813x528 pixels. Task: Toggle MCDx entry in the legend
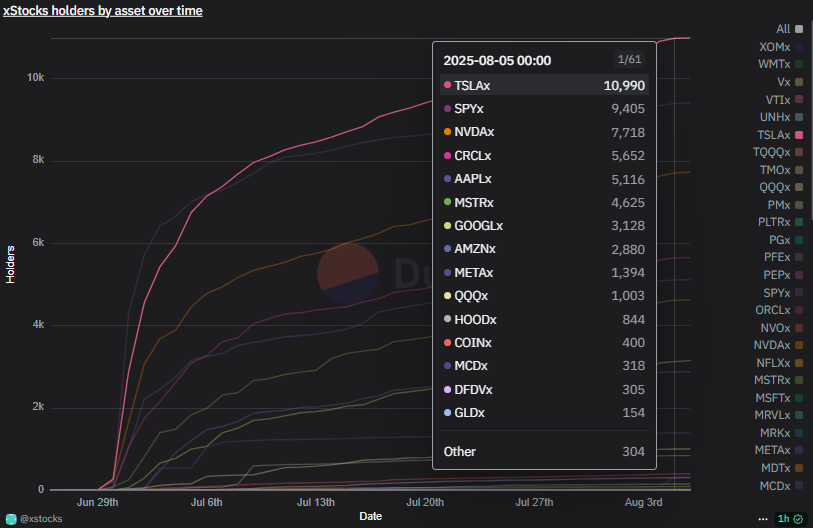tap(781, 486)
